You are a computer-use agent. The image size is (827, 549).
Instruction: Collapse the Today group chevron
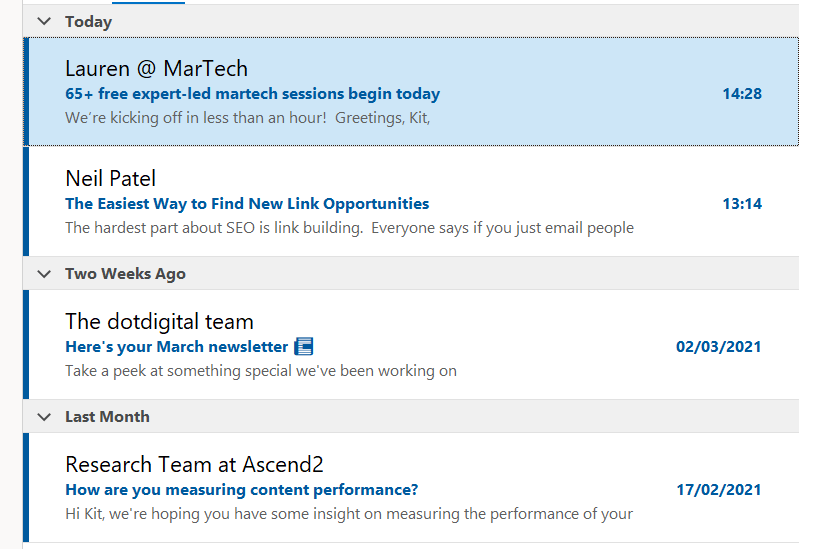pyautogui.click(x=44, y=21)
